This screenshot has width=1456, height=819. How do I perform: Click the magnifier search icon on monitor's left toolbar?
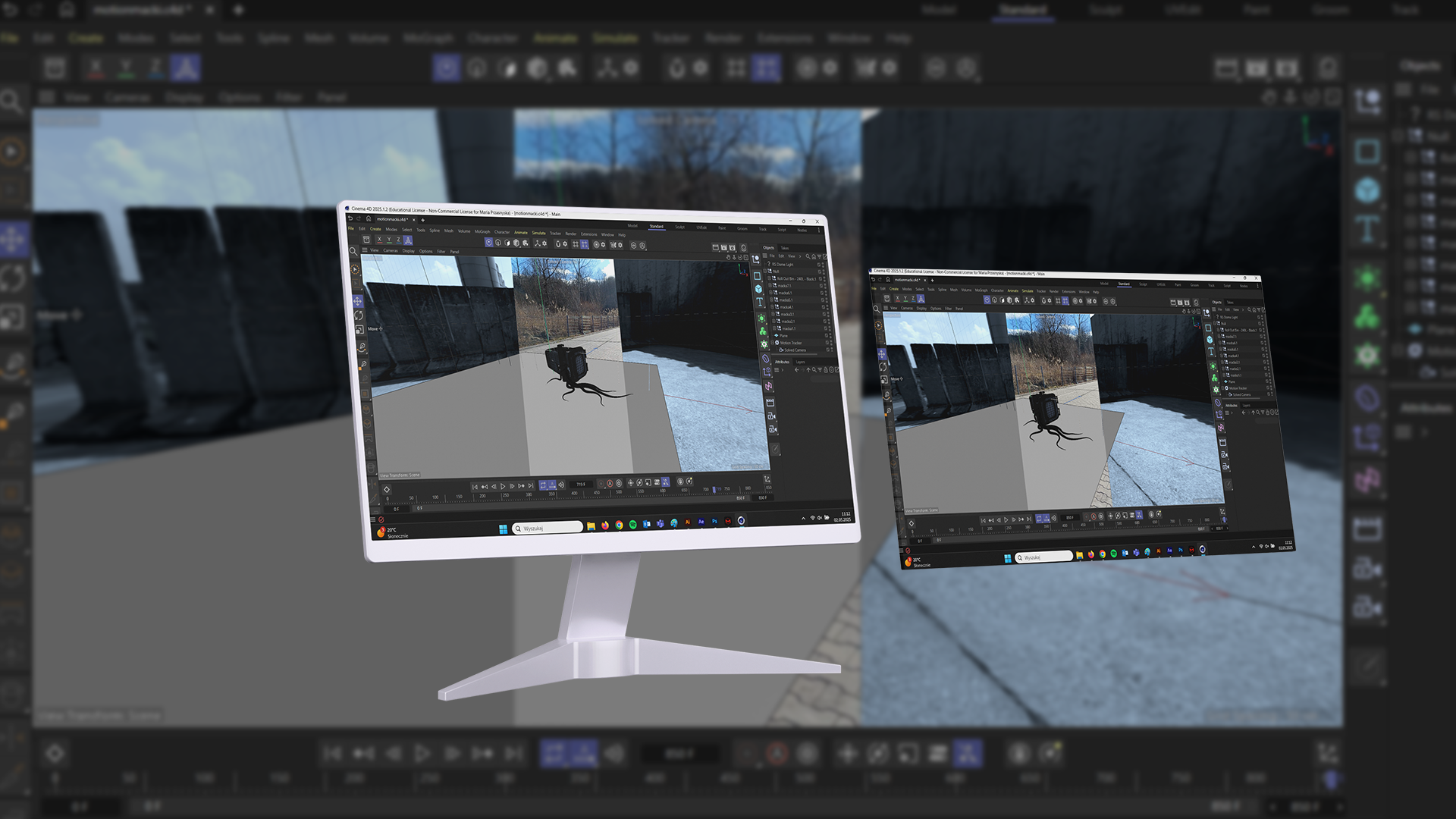pos(353,251)
